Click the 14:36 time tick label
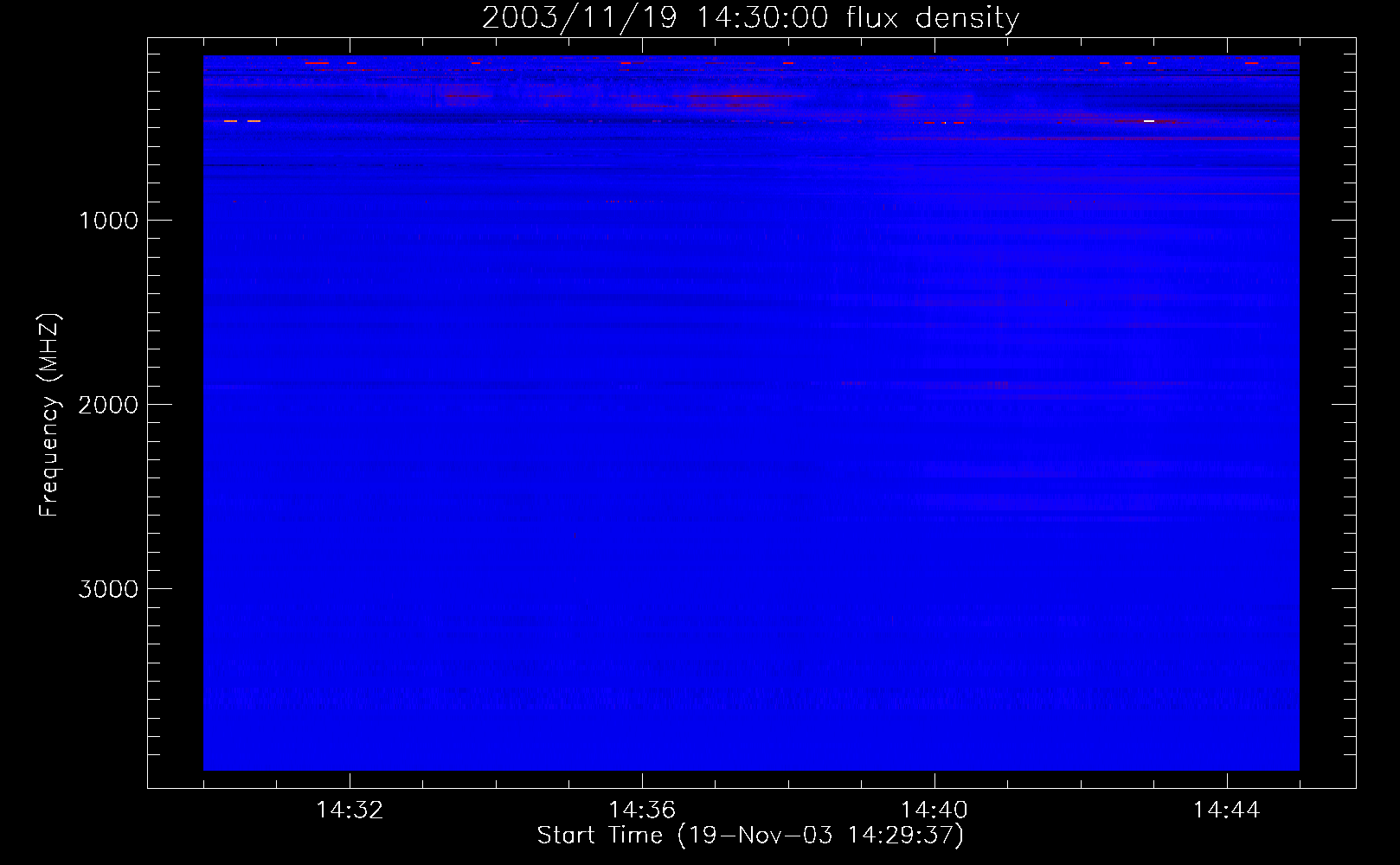 click(x=642, y=811)
